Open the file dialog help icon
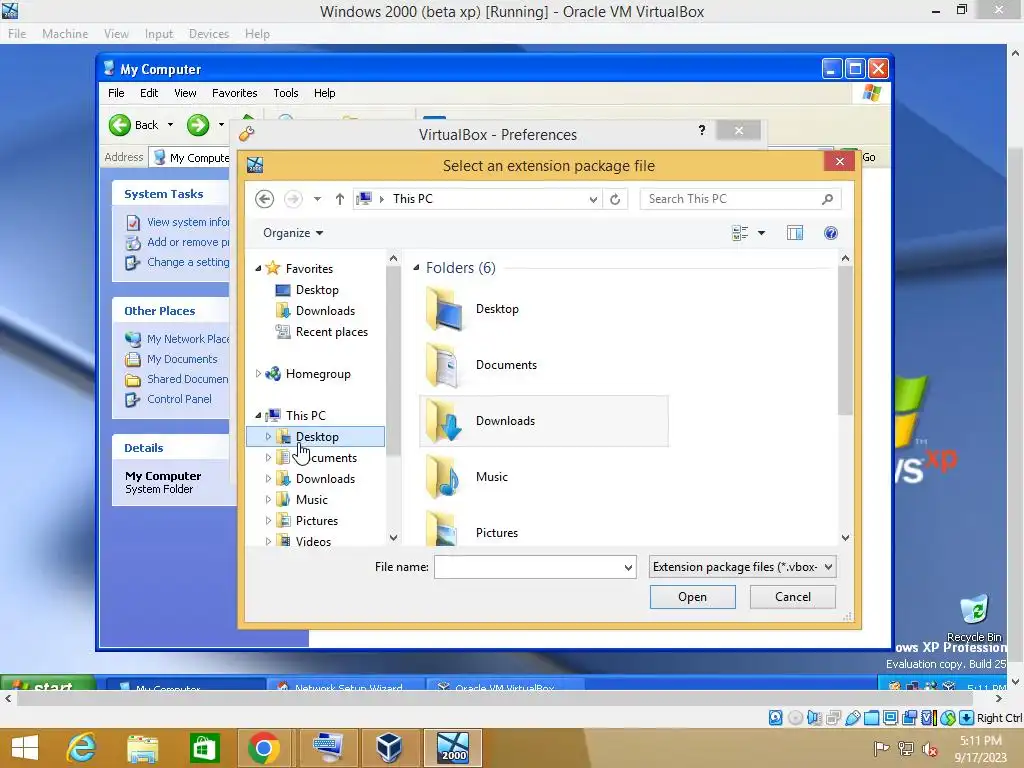 tap(831, 233)
